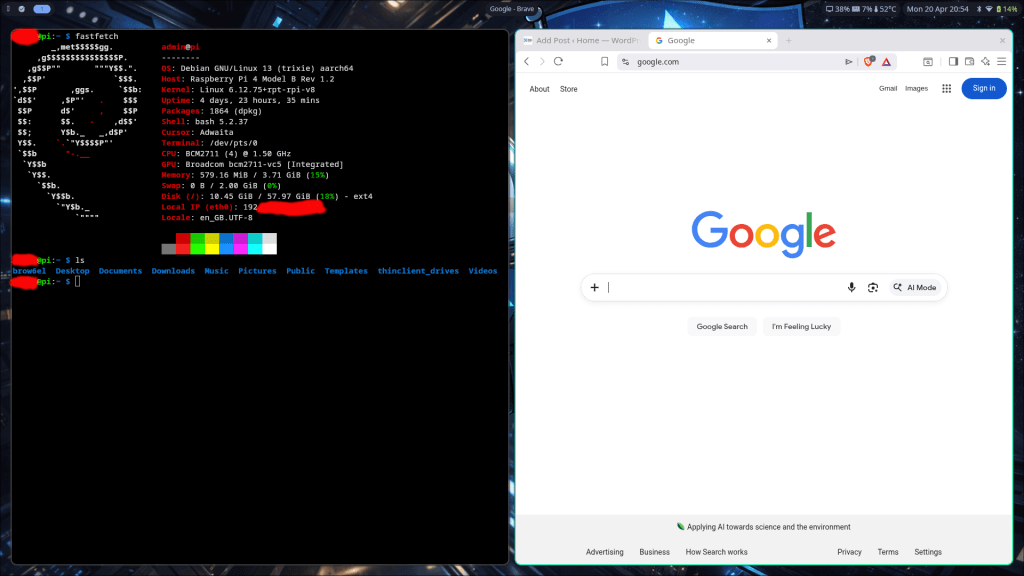View site information in address bar
The height and width of the screenshot is (576, 1024).
click(625, 61)
